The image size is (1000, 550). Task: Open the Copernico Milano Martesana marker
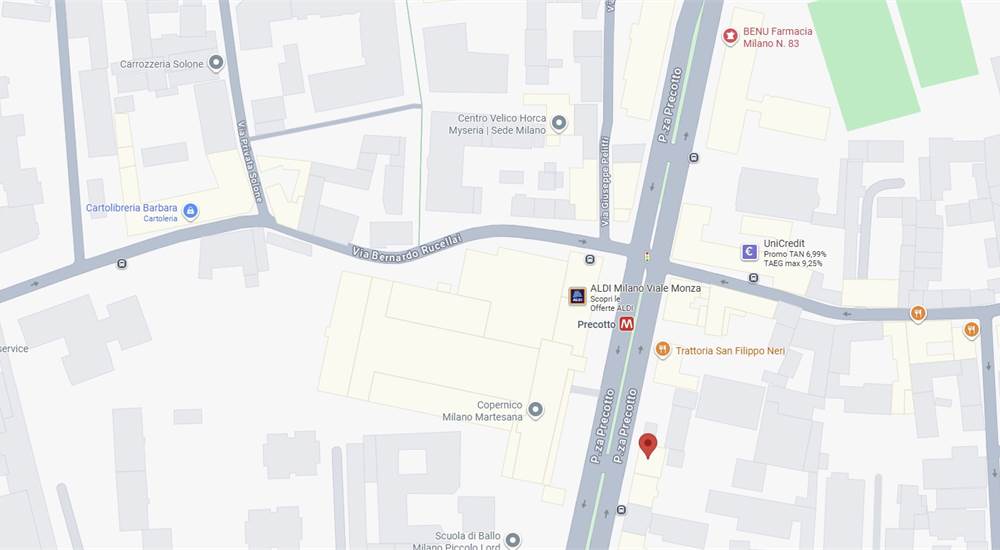pos(536,410)
